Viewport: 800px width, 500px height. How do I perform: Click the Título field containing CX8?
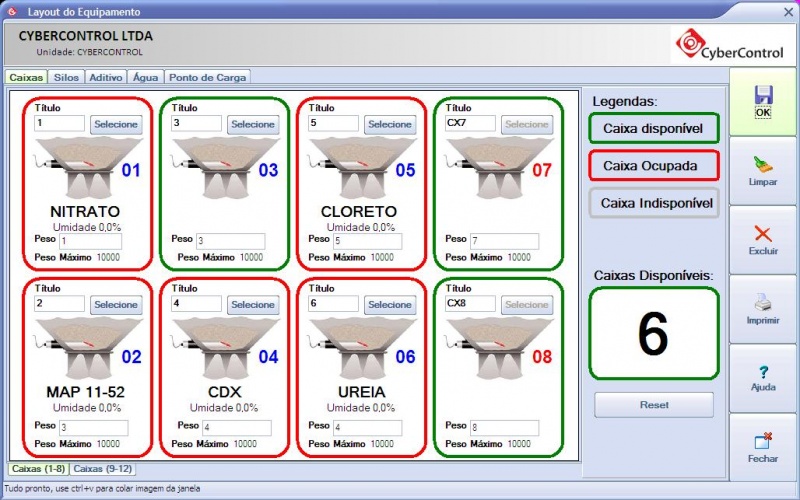(x=470, y=304)
